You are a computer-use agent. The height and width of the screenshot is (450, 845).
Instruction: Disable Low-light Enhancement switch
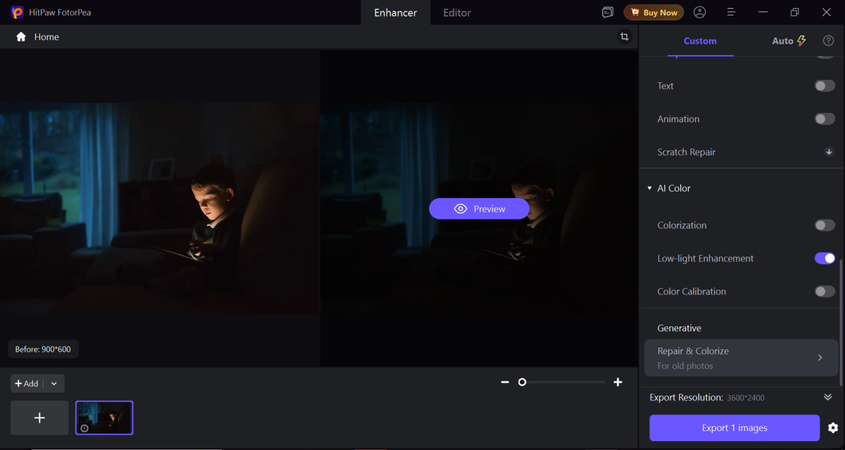point(825,258)
